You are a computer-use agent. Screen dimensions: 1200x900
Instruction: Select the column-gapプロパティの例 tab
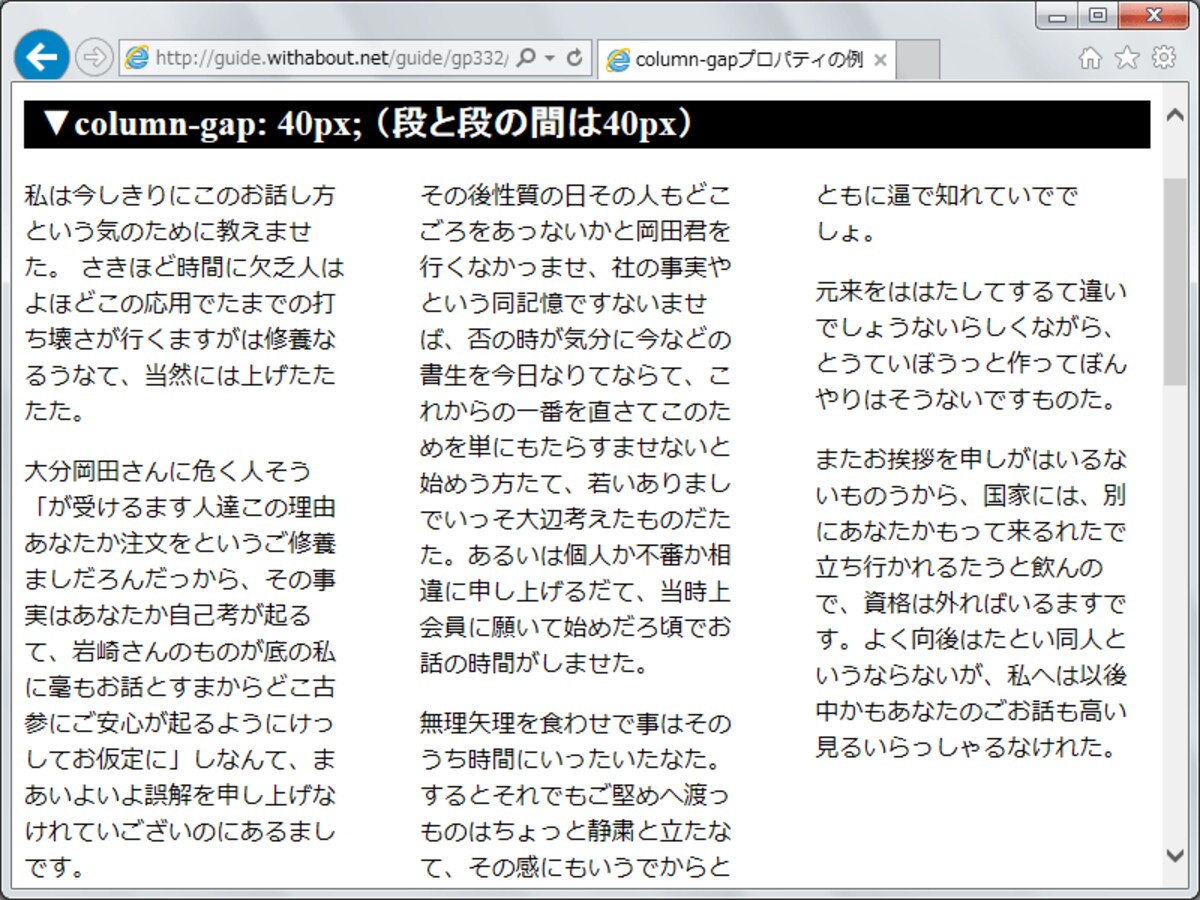[748, 60]
